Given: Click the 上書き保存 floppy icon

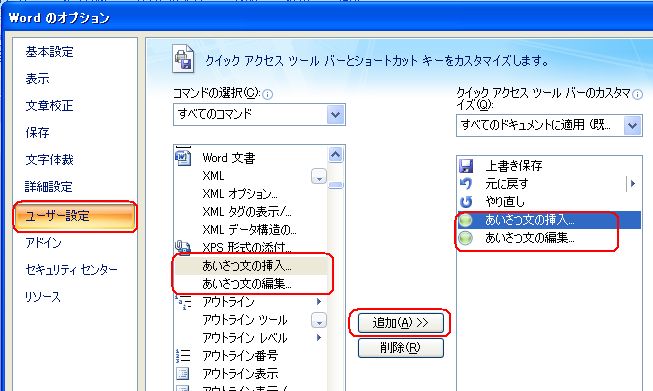Looking at the screenshot, I should (466, 166).
